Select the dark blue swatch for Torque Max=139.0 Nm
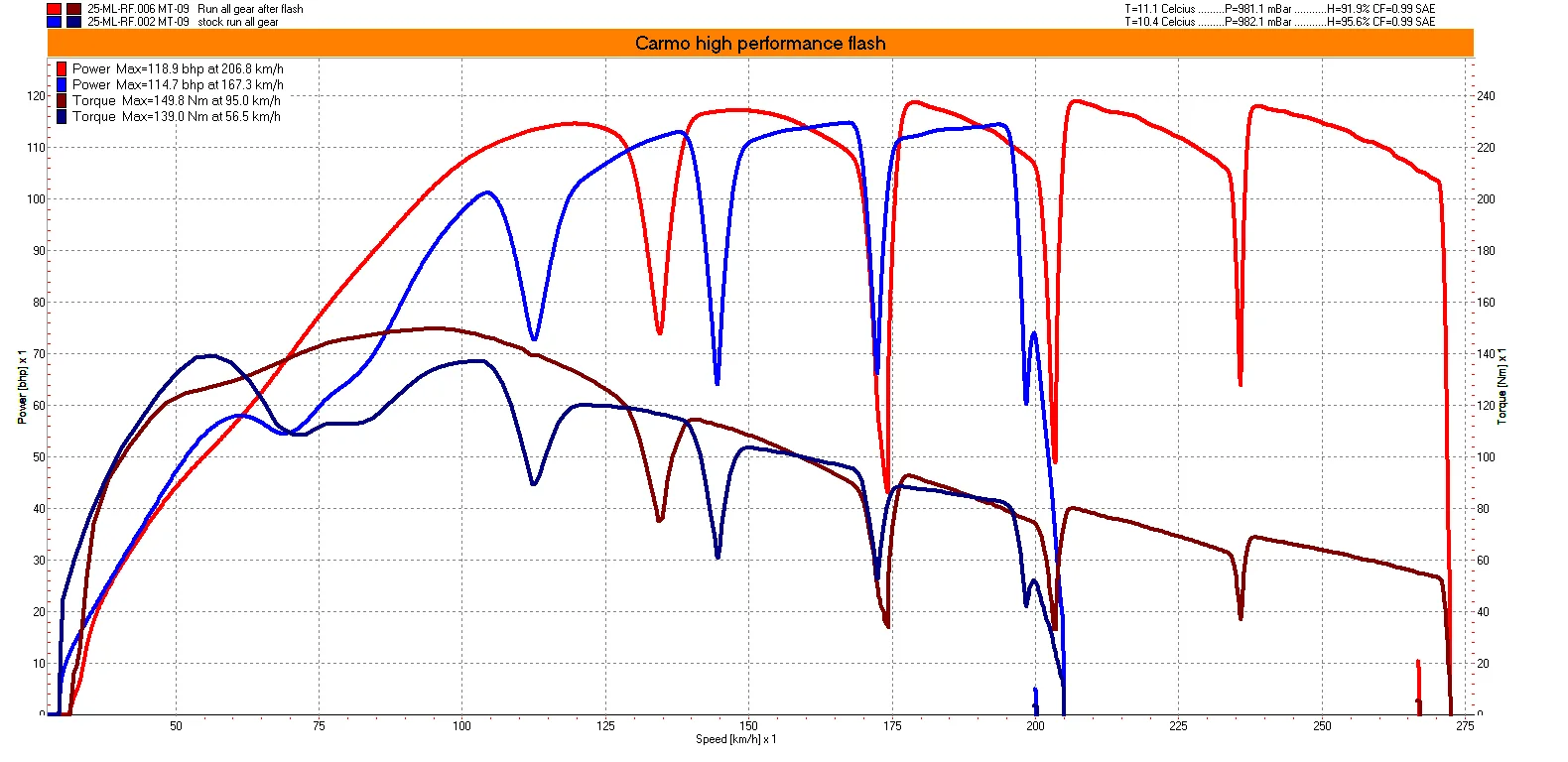Viewport: 1568px width, 762px height. tap(62, 117)
